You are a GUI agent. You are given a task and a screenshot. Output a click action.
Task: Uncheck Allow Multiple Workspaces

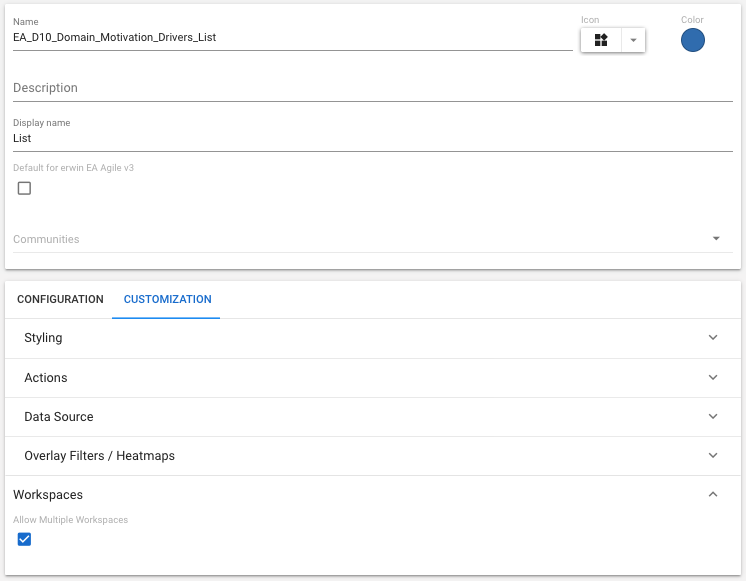25,540
